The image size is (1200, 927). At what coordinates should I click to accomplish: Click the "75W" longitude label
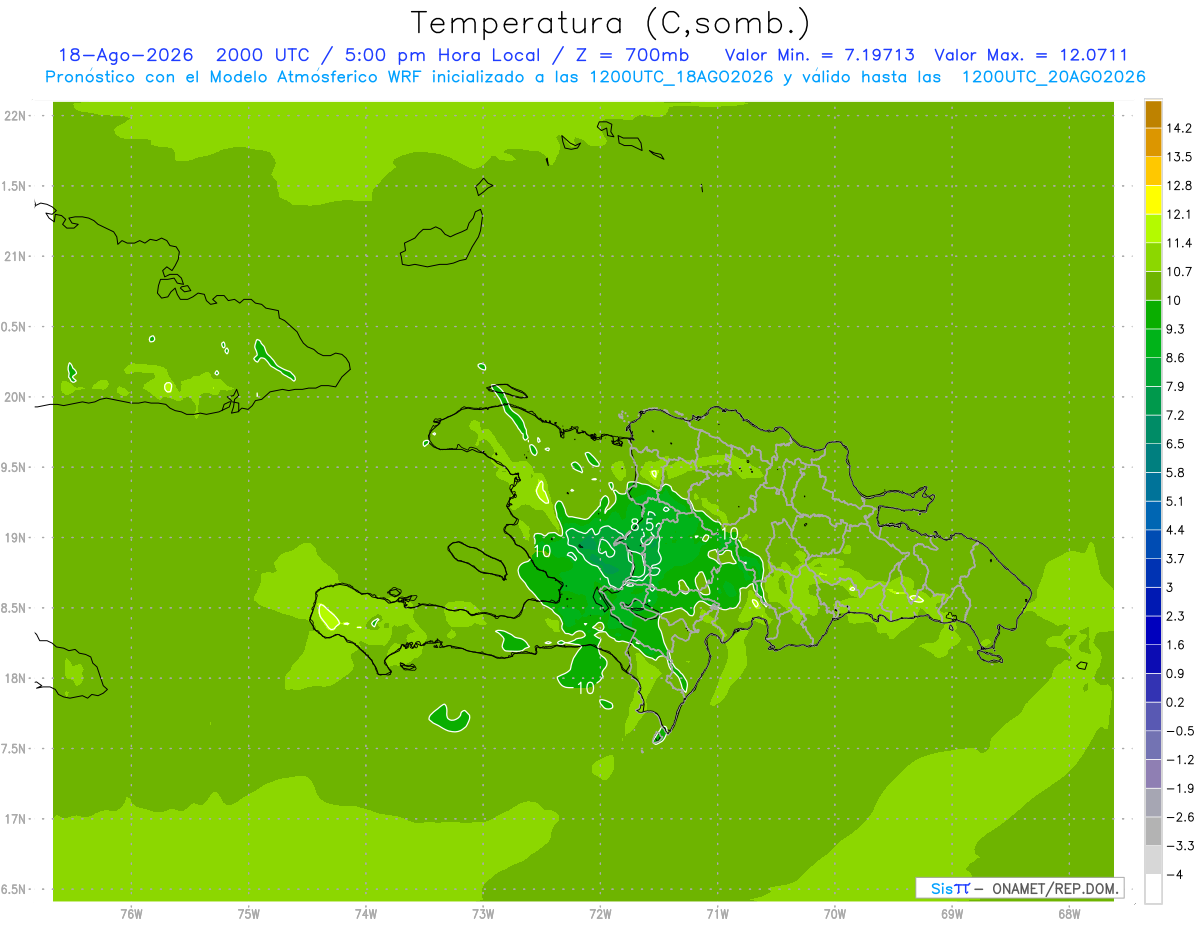click(x=249, y=914)
